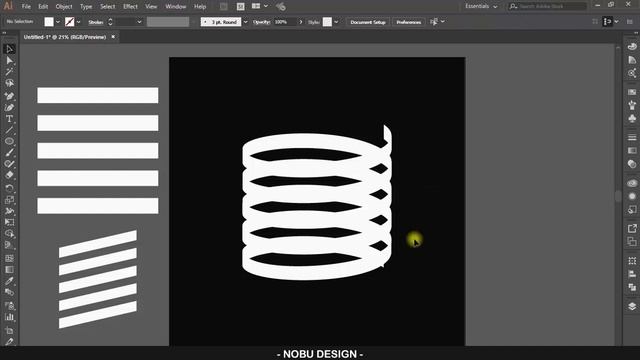Select the Curvature tool
Viewport: 640px width, 360px height.
click(x=9, y=108)
